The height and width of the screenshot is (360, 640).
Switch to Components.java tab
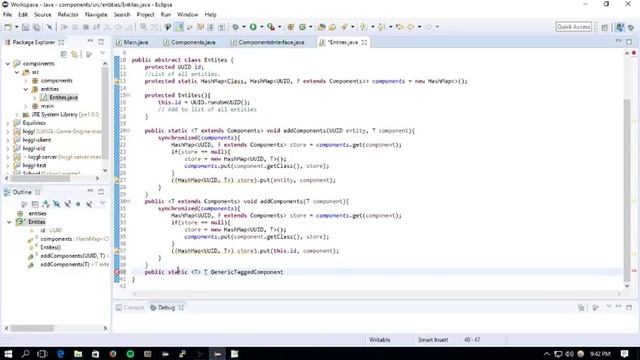point(189,42)
